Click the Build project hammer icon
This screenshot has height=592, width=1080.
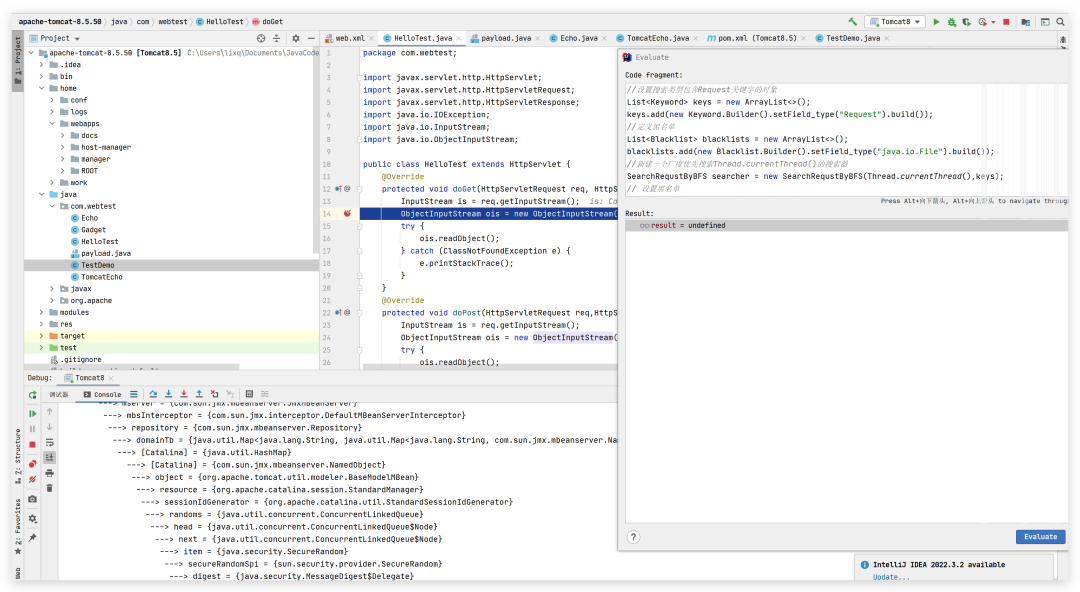click(852, 21)
